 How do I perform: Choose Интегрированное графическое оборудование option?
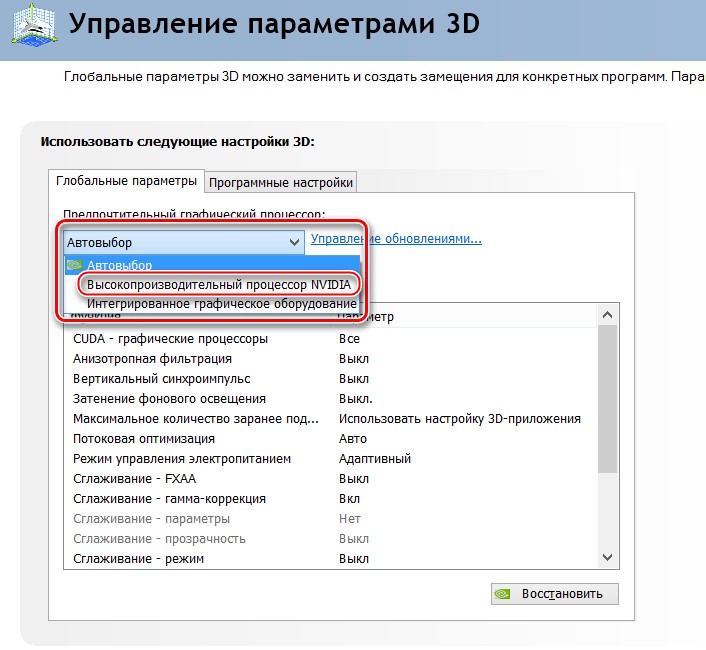click(222, 304)
